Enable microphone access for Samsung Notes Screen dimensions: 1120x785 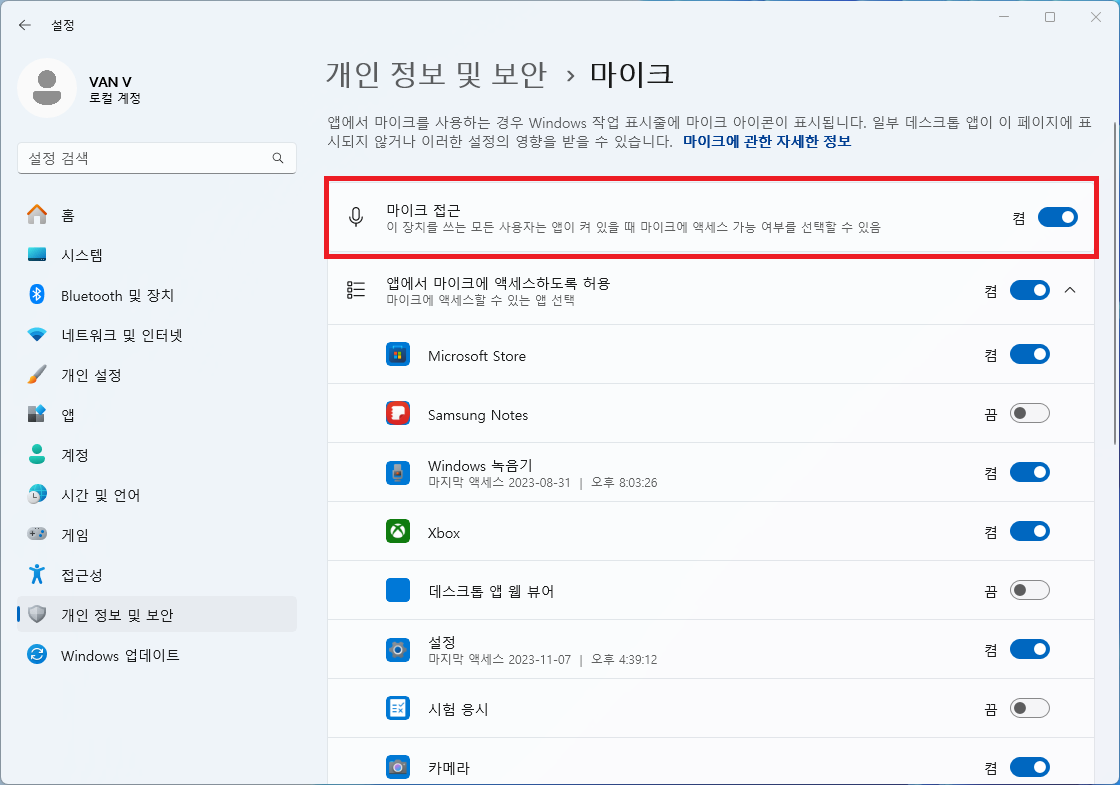[x=1030, y=412]
